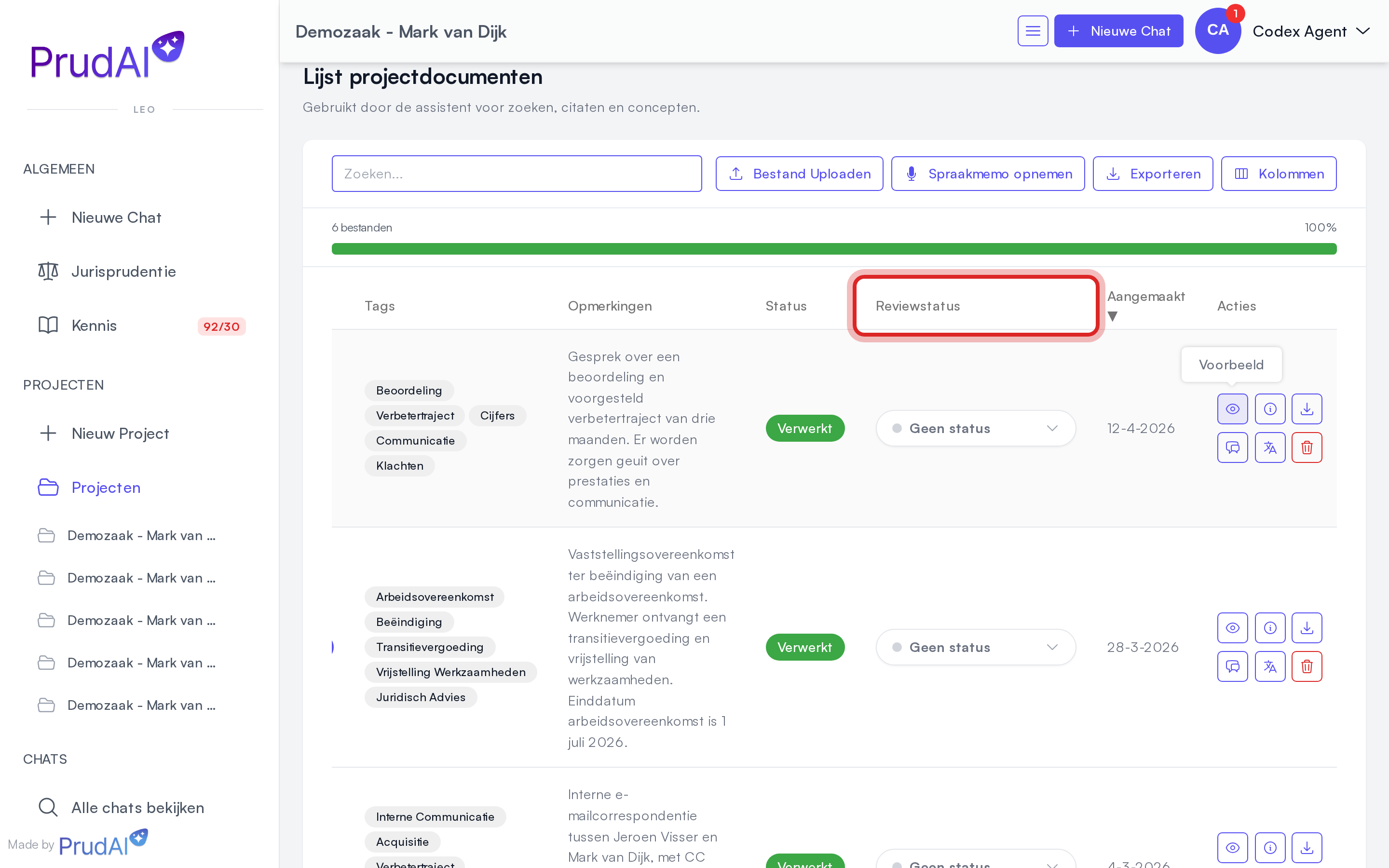The height and width of the screenshot is (868, 1389).
Task: Preview the 4-3-2026 document with eye icon
Action: click(1232, 847)
